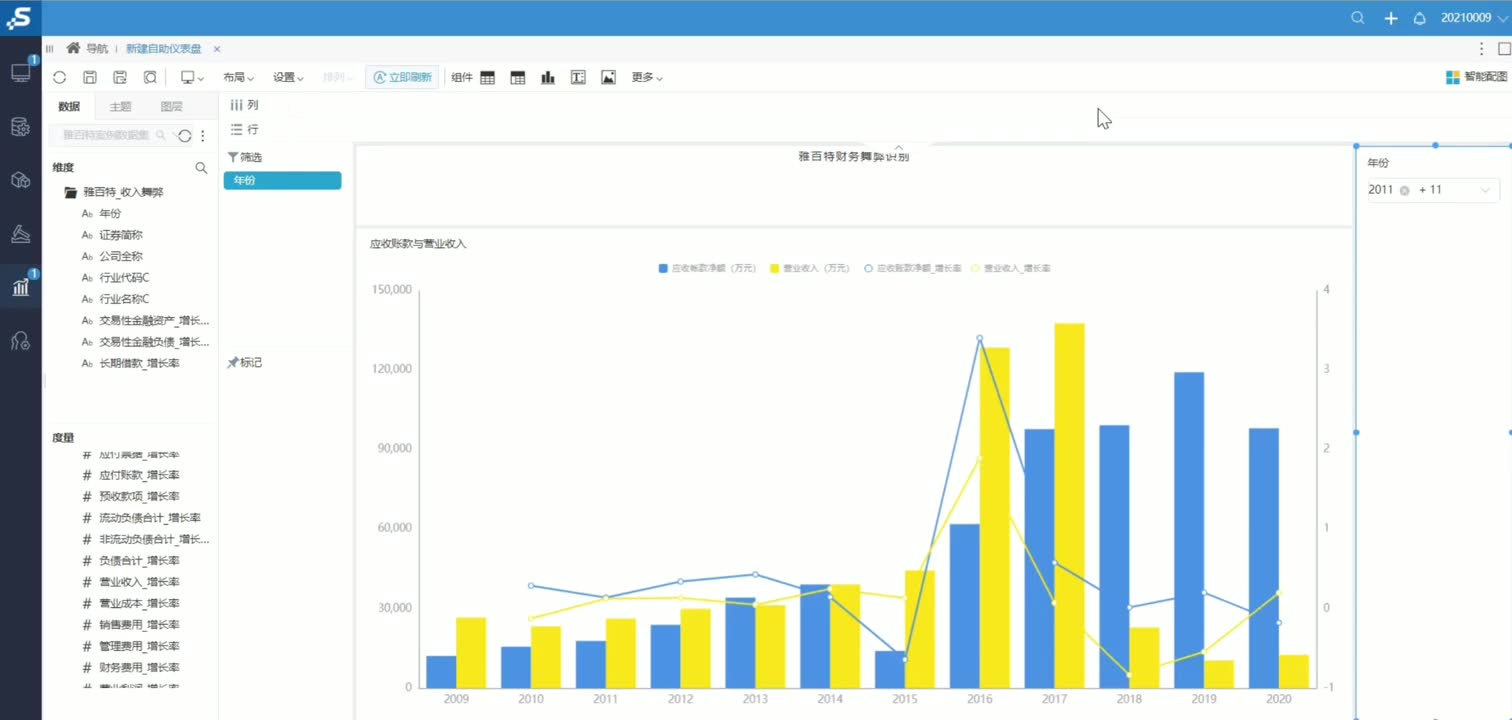Open the 布局 layout dropdown
The image size is (1512, 720).
click(238, 77)
